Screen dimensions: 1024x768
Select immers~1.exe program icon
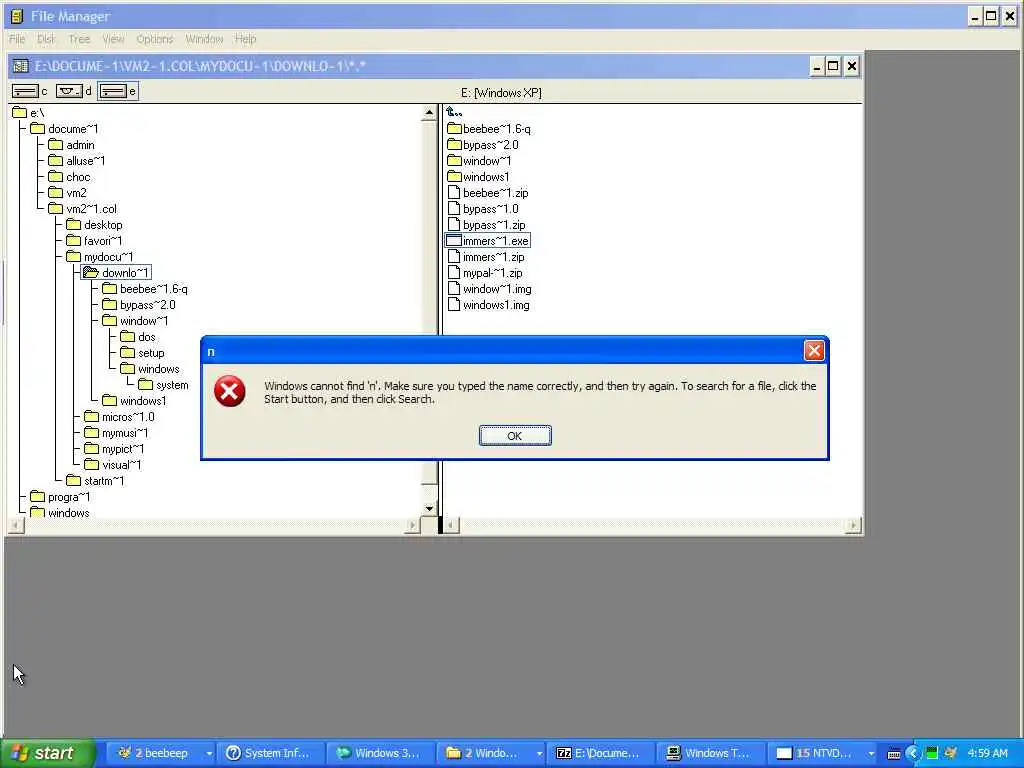click(x=453, y=240)
